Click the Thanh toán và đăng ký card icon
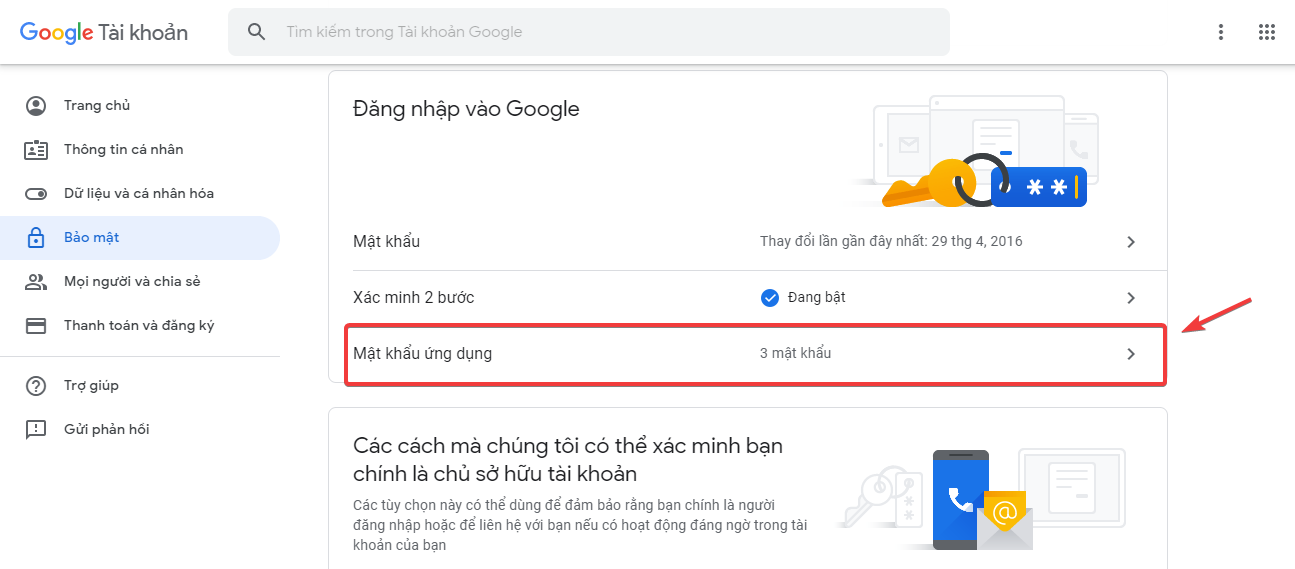This screenshot has height=569, width=1295. coord(36,326)
